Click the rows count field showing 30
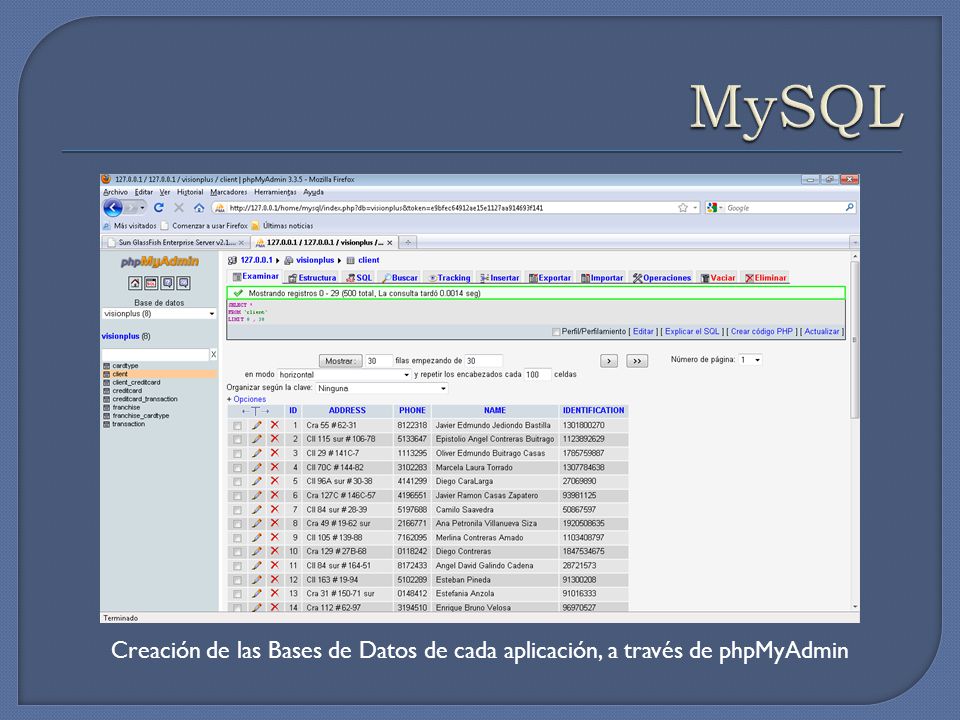Image resolution: width=960 pixels, height=720 pixels. [378, 361]
